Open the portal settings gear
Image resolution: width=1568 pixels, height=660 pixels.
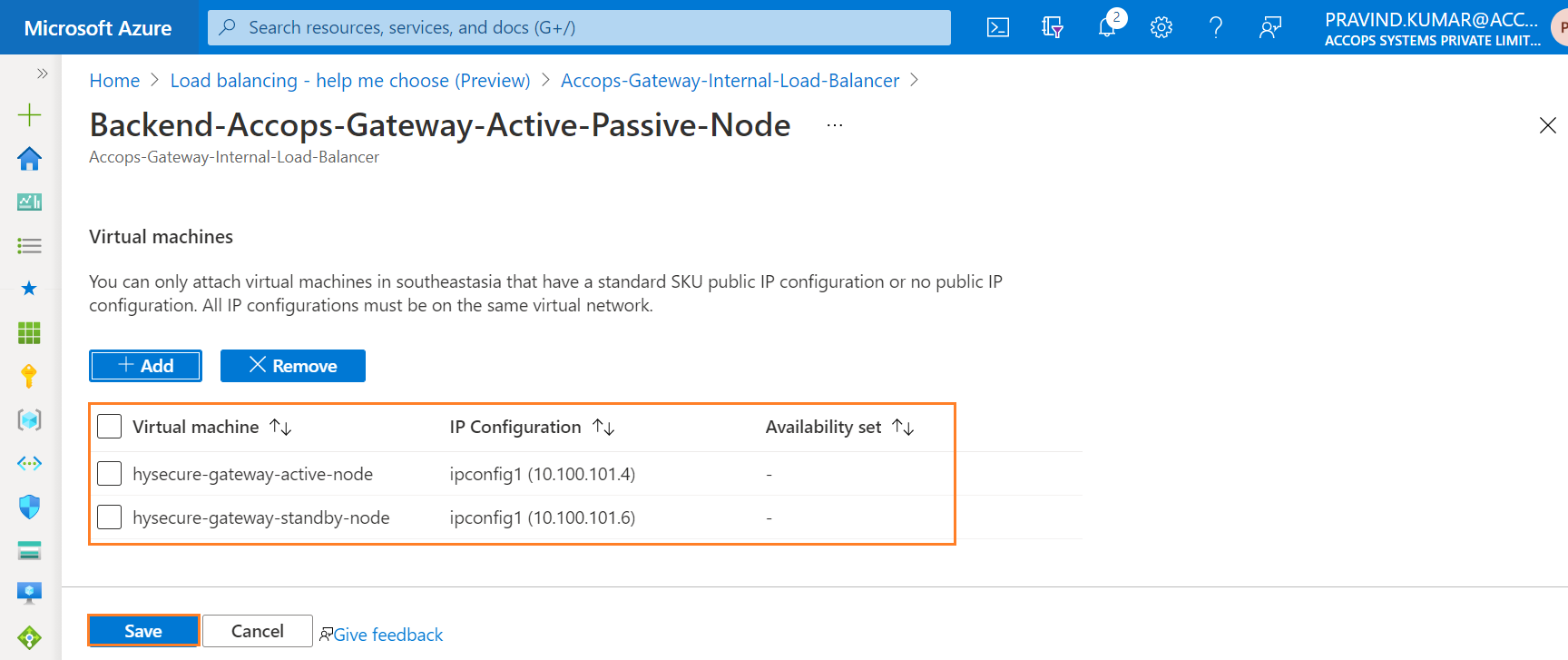pos(1161,27)
